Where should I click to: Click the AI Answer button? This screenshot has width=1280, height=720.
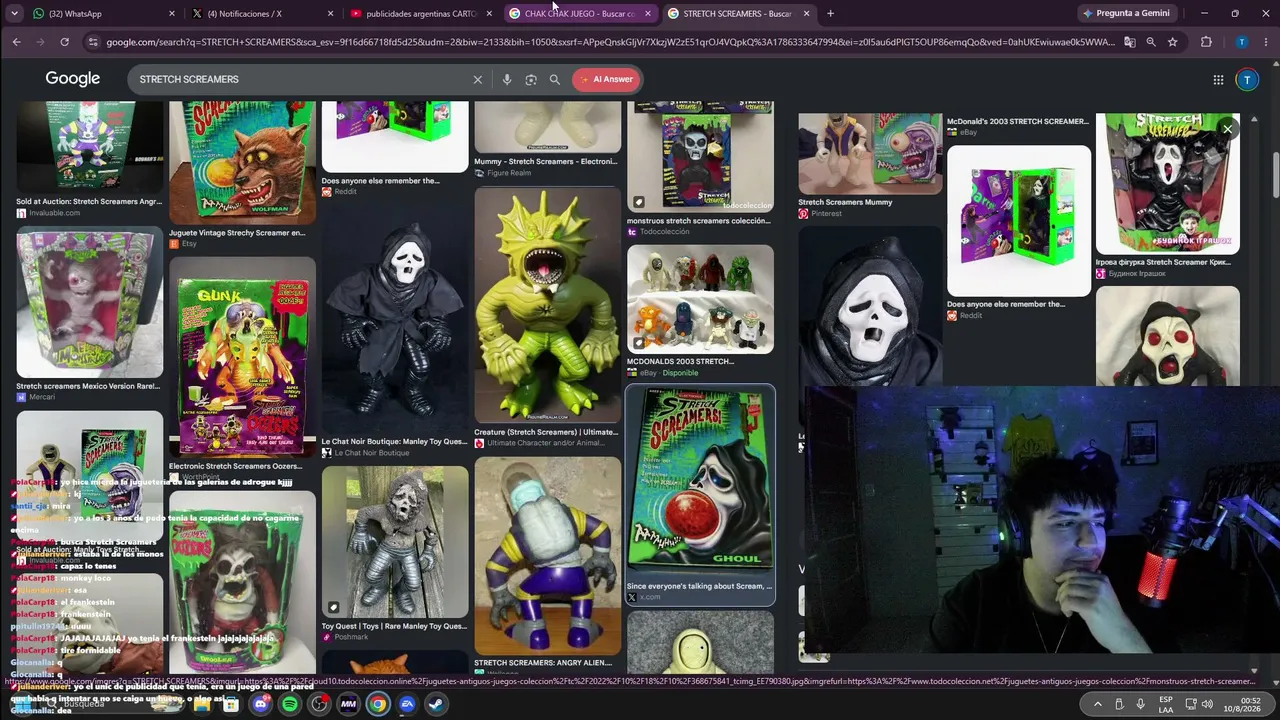point(605,79)
